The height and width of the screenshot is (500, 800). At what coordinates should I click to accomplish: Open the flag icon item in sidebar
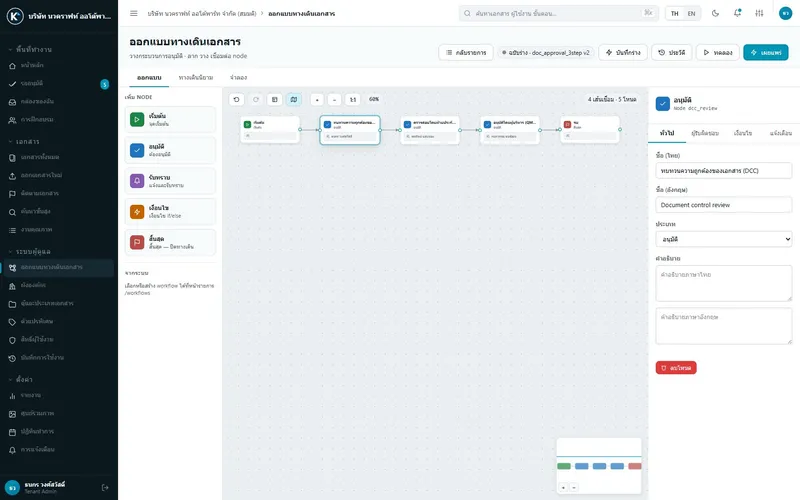(x=12, y=194)
